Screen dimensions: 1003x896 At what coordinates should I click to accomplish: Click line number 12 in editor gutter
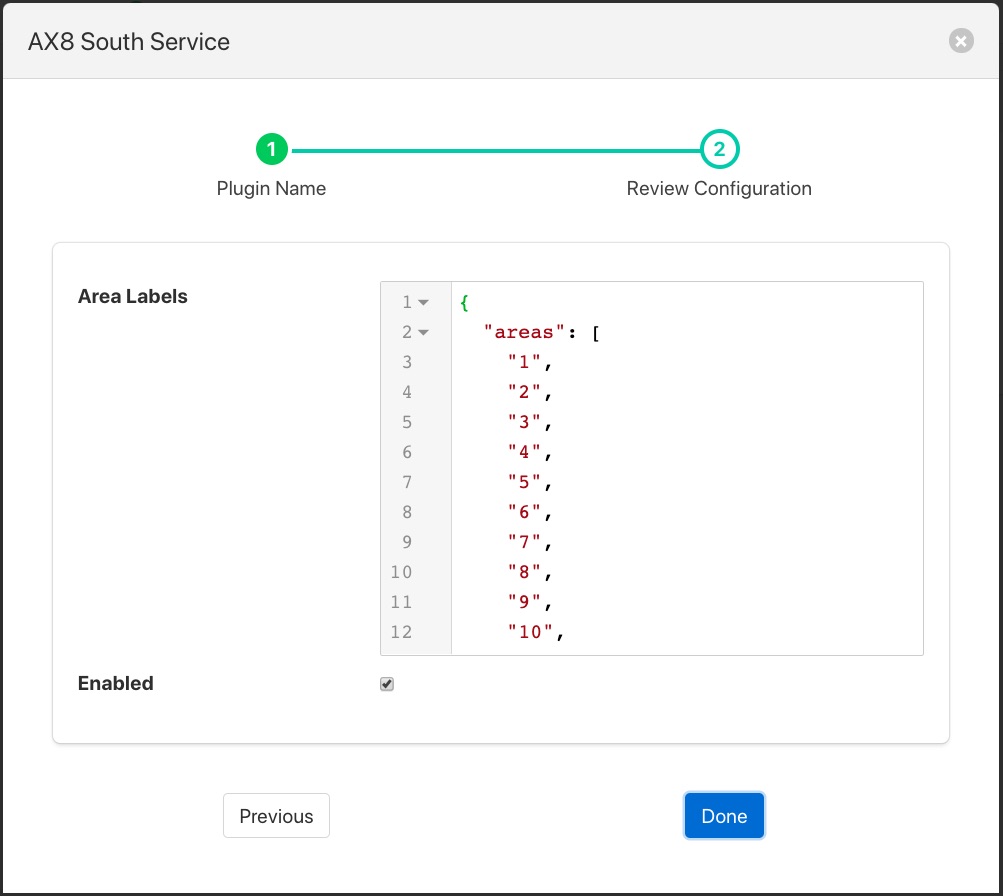click(x=402, y=632)
